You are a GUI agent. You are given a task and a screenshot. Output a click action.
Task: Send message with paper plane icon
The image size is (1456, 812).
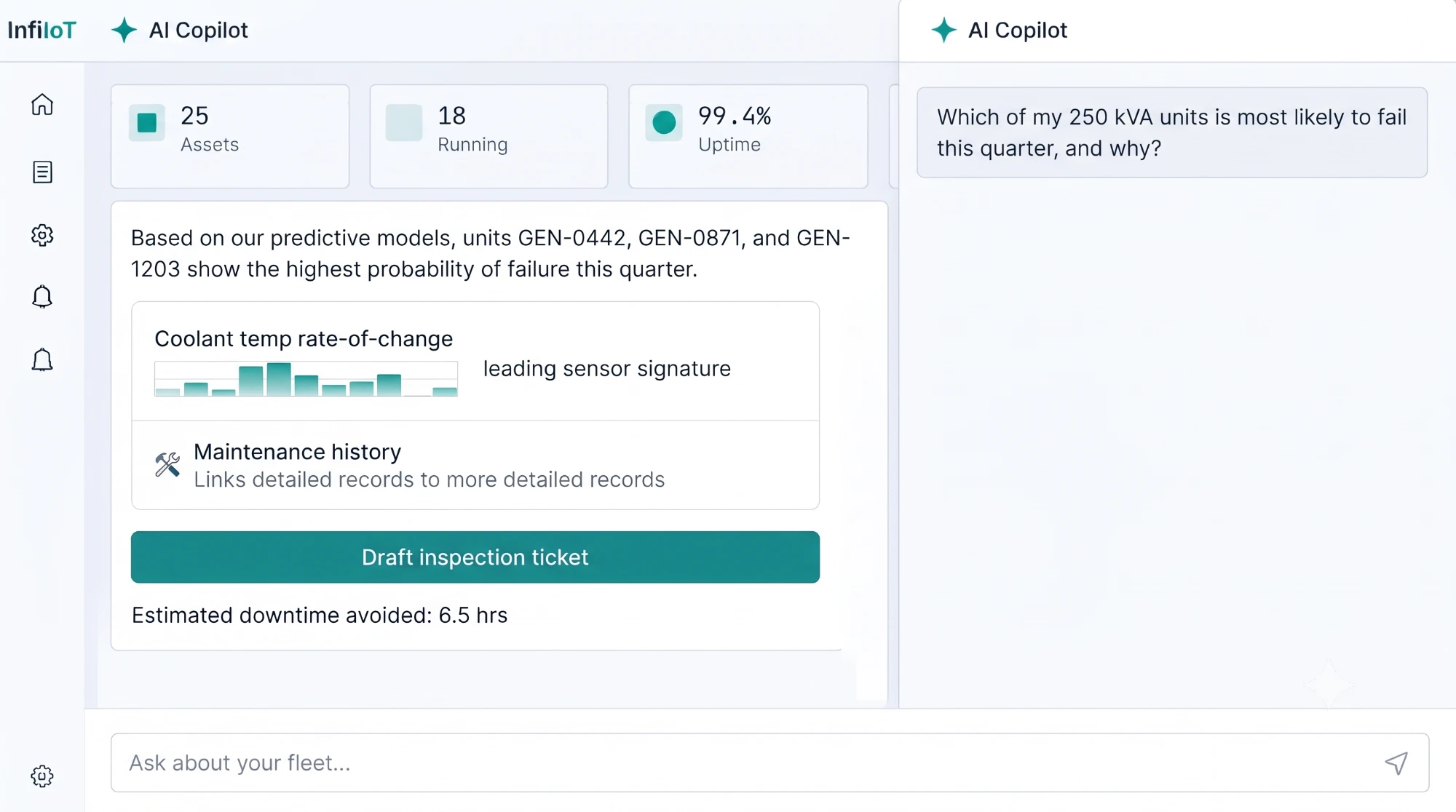click(x=1396, y=763)
